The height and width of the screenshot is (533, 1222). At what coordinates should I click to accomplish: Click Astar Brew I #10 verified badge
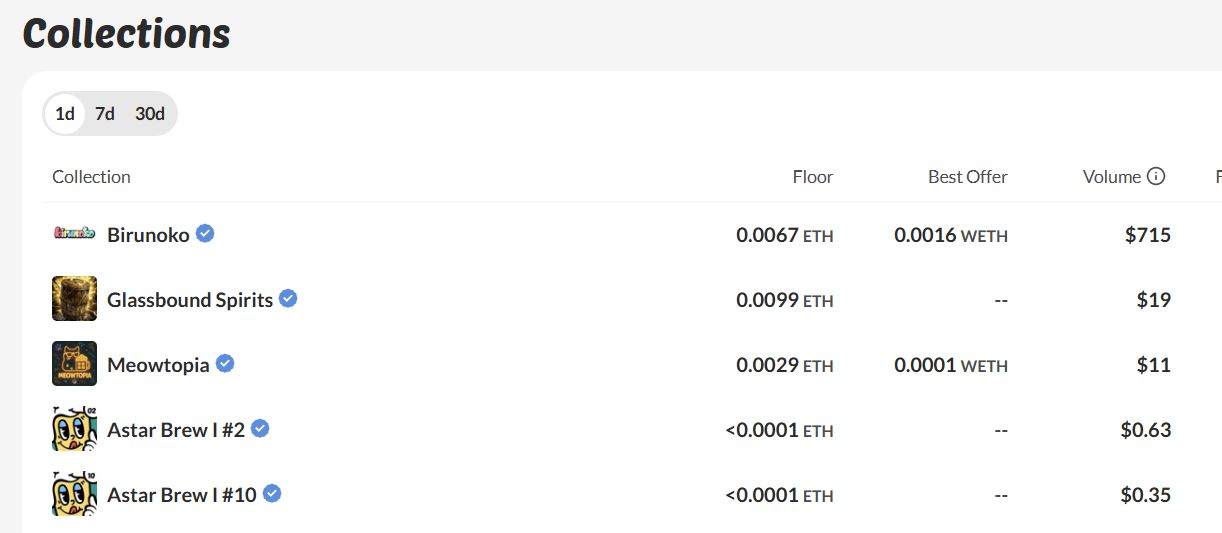[272, 494]
